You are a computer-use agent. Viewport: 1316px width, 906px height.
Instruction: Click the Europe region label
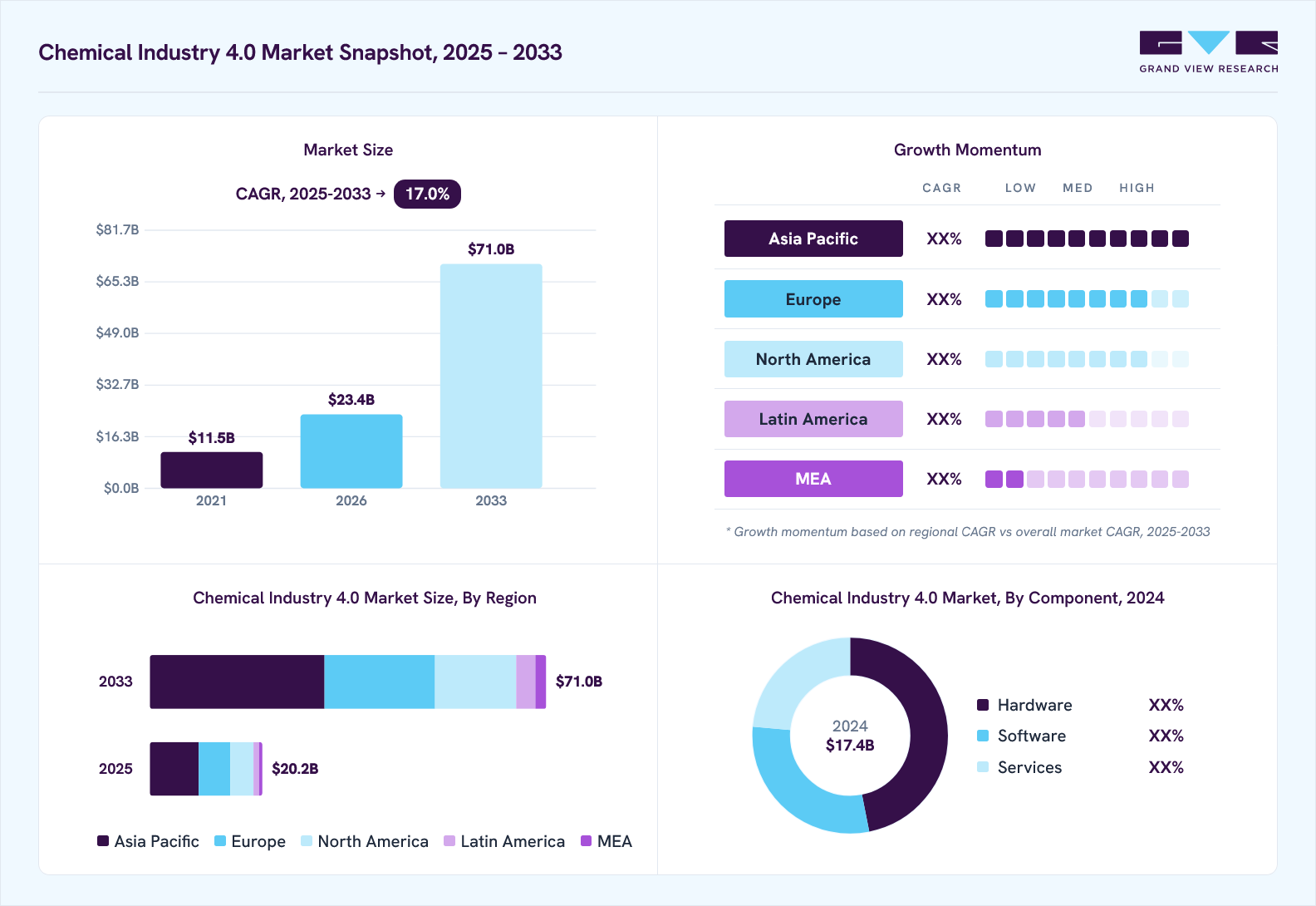pos(813,298)
